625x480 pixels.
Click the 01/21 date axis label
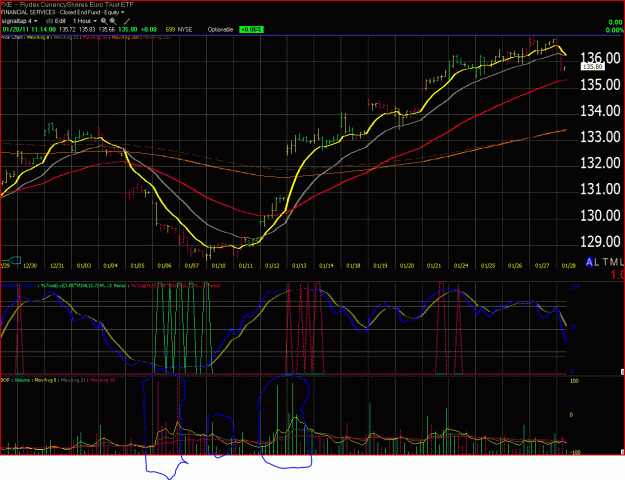[434, 266]
